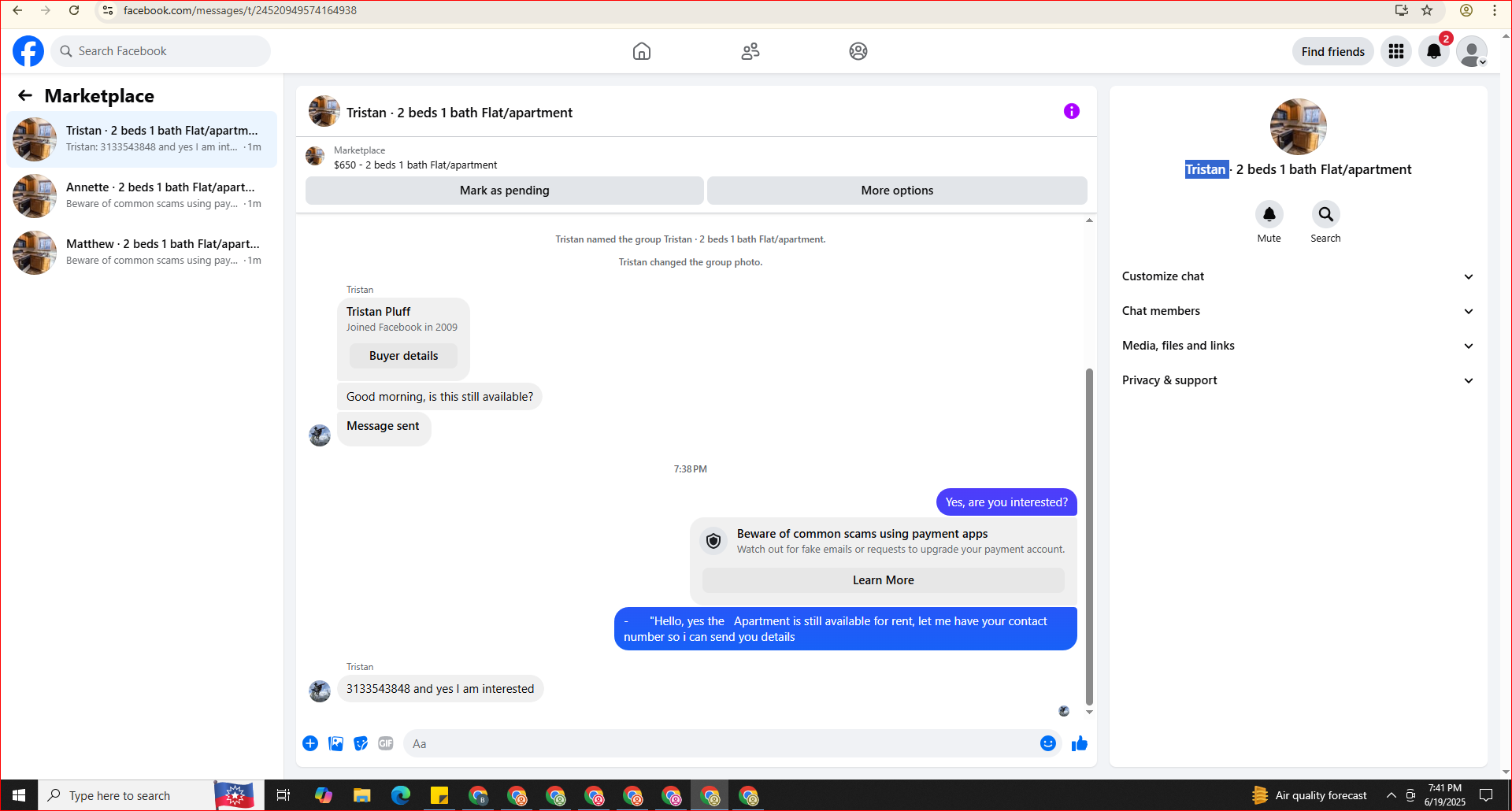Open Task View on the taskbar

[283, 795]
